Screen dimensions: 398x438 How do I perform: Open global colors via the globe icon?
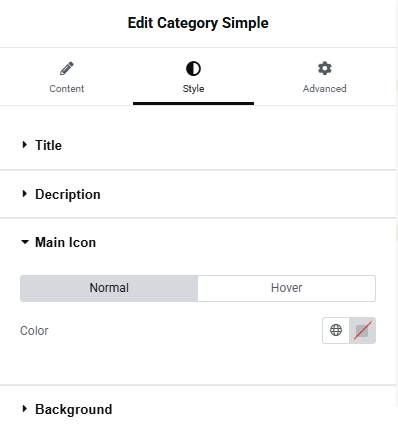tap(336, 330)
